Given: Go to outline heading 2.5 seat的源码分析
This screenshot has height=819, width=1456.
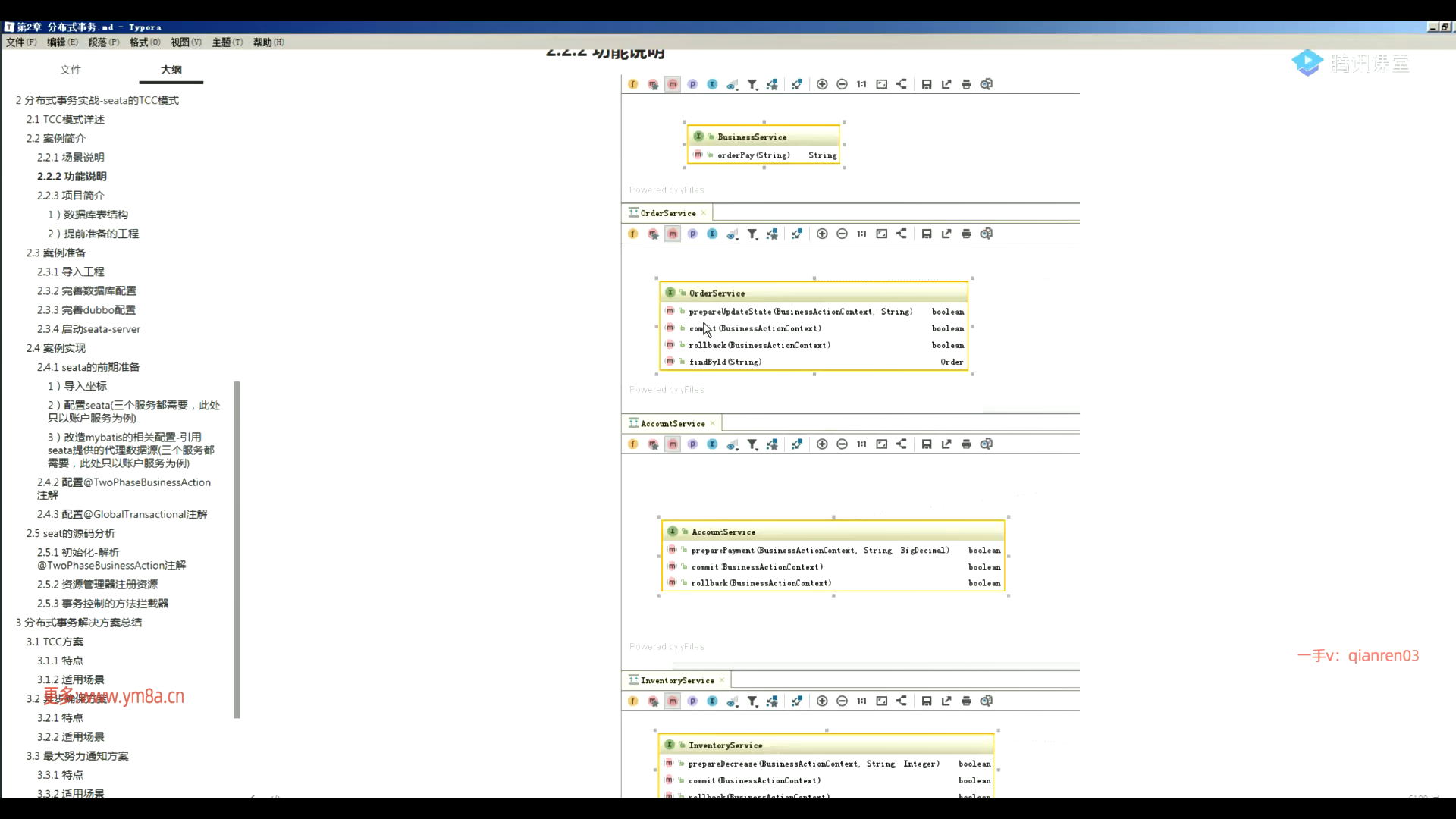Looking at the screenshot, I should point(71,533).
